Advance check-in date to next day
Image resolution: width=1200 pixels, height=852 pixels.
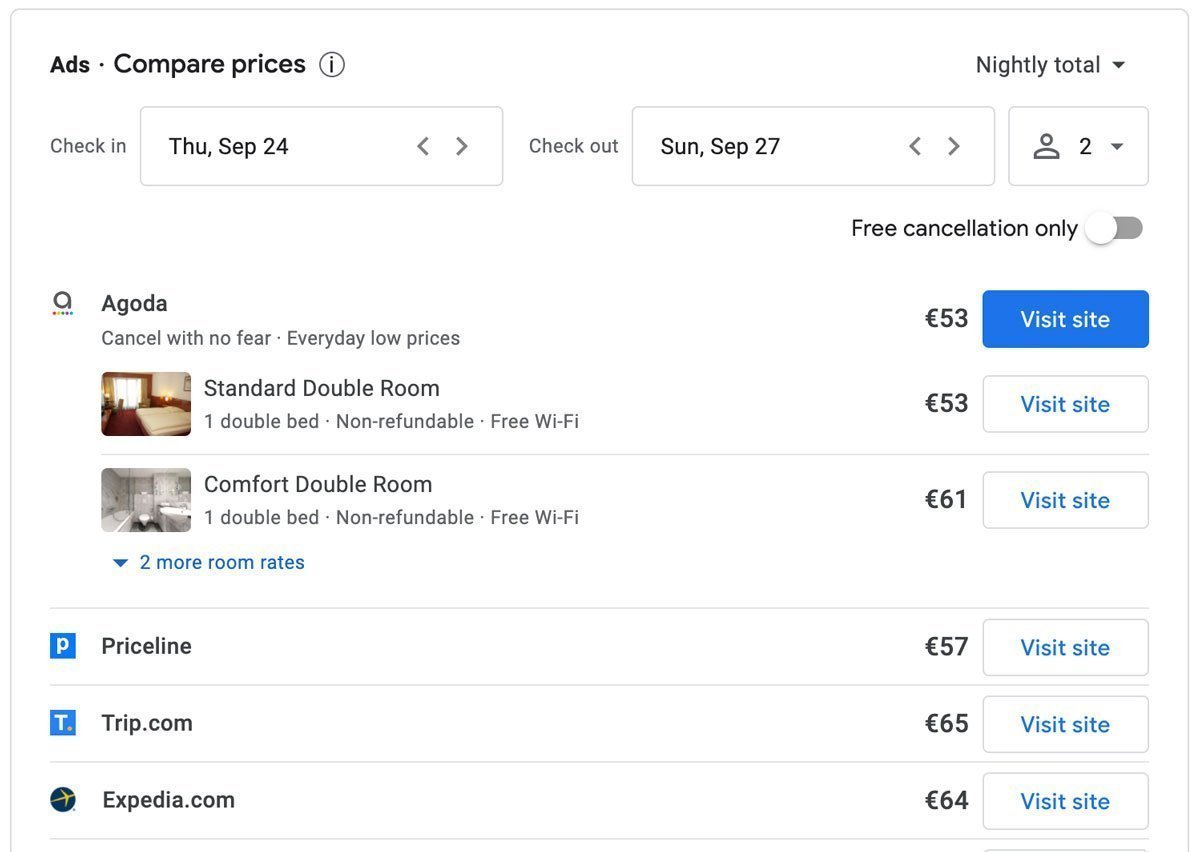(462, 147)
